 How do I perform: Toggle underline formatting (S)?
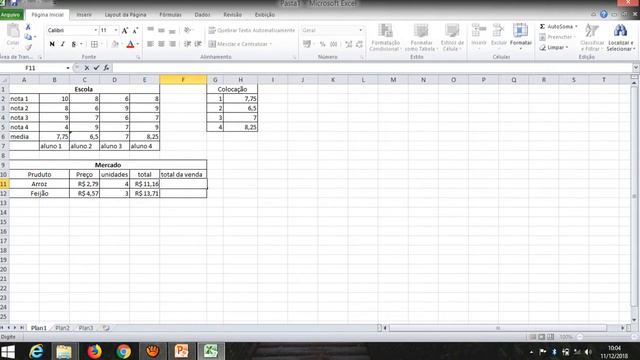click(73, 44)
